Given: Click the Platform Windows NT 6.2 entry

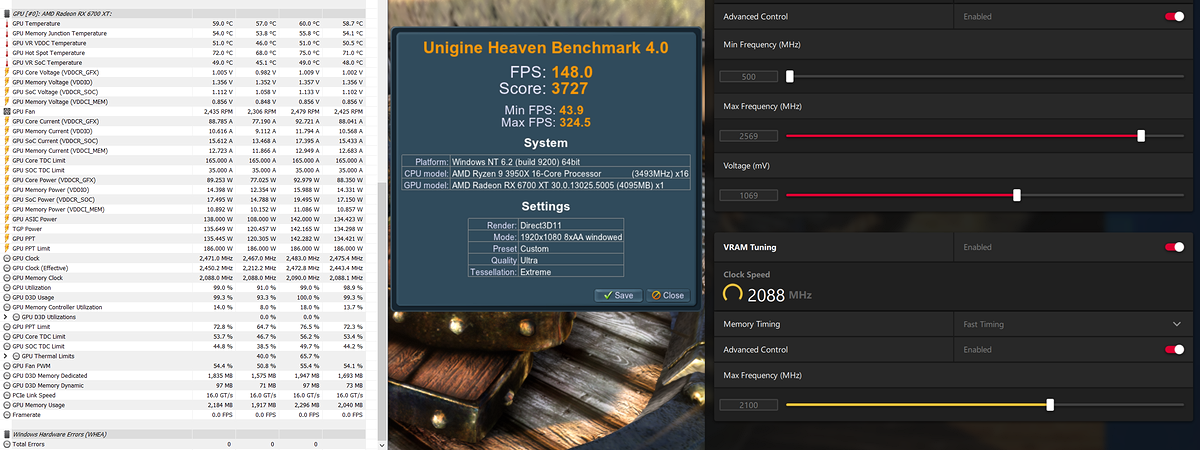Looking at the screenshot, I should [x=547, y=160].
